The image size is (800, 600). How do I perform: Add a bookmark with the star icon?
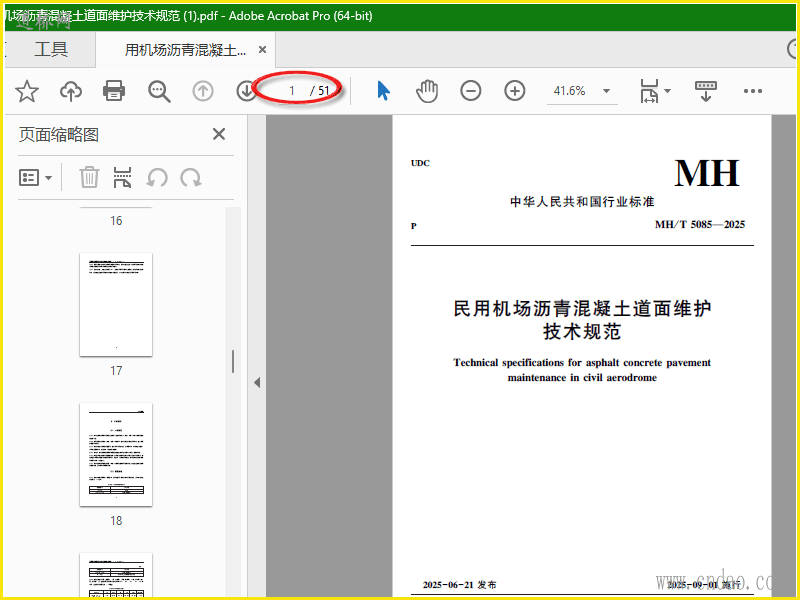(x=27, y=91)
